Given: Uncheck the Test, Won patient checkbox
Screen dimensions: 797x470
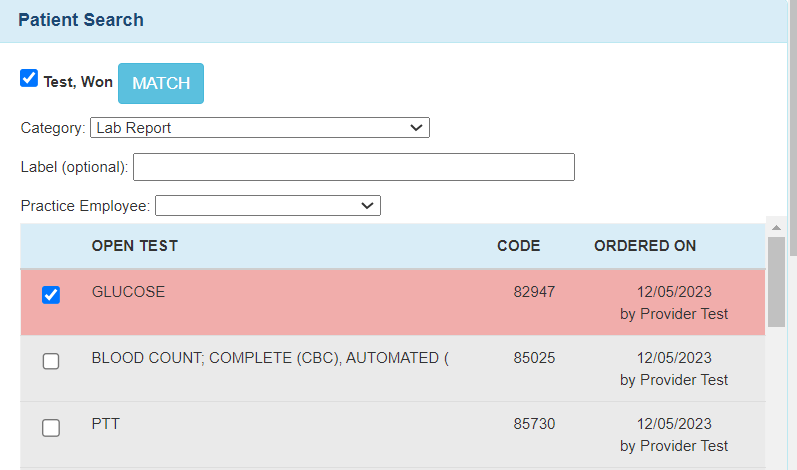Looking at the screenshot, I should [x=29, y=78].
